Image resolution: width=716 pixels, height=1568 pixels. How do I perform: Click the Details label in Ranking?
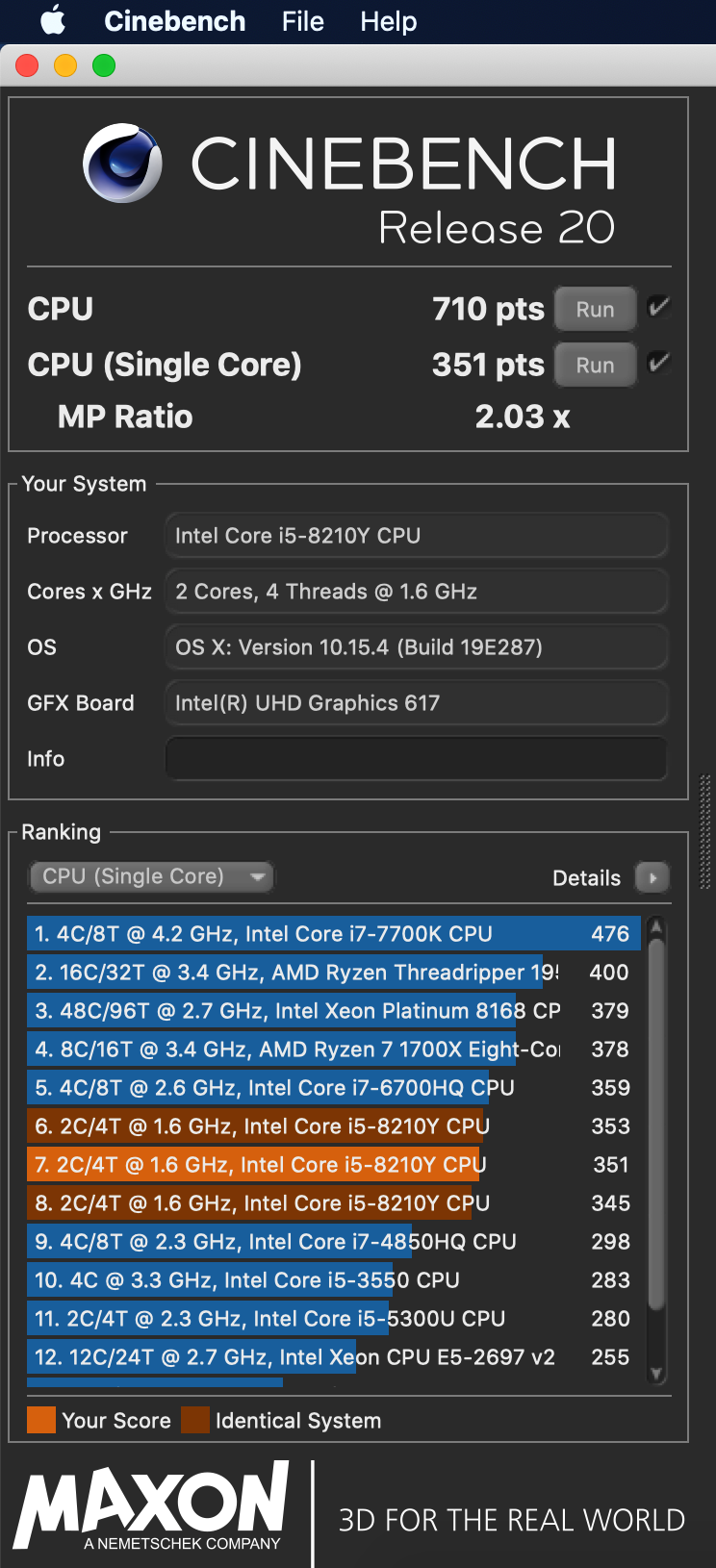[586, 878]
